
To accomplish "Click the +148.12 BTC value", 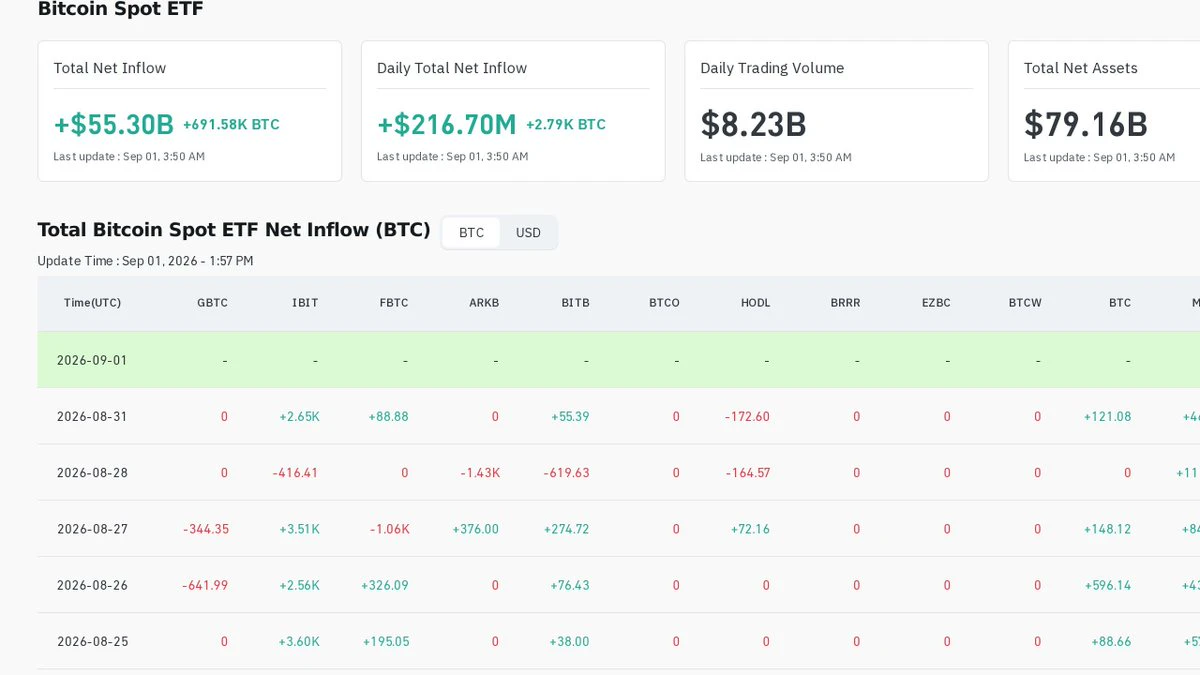I will (1107, 529).
